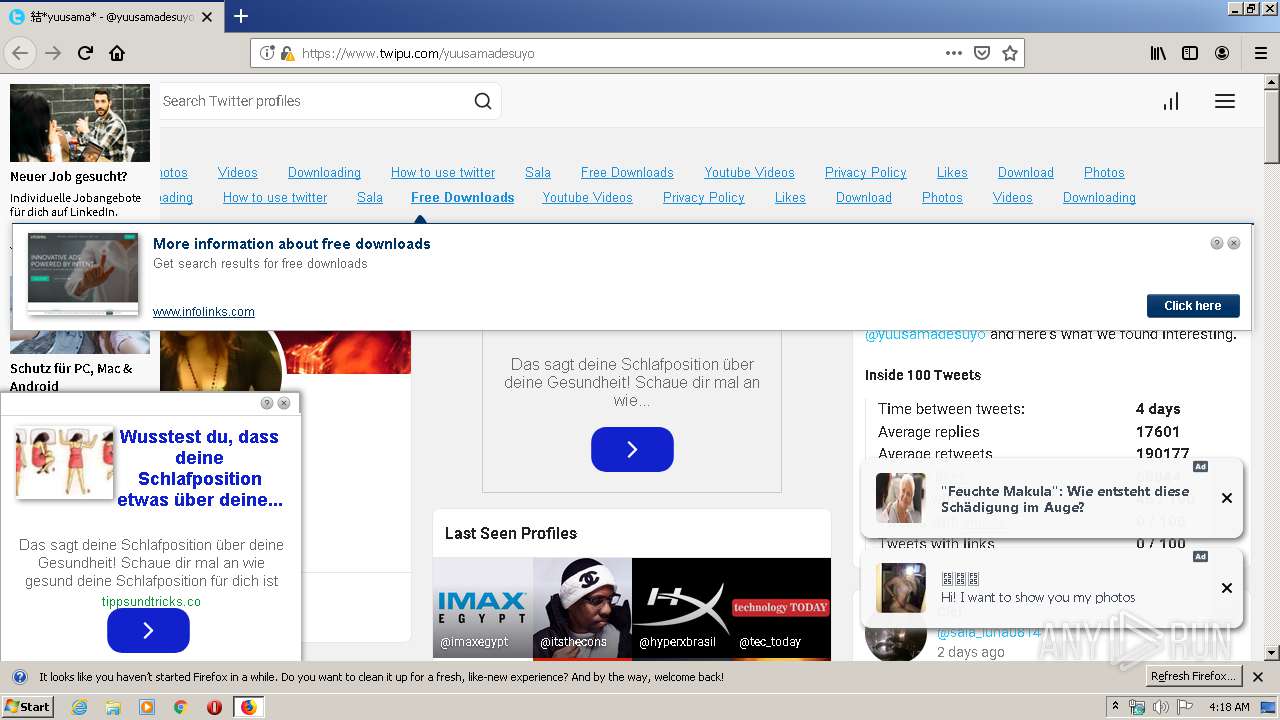Go back to previous page
Image resolution: width=1280 pixels, height=720 pixels.
pyautogui.click(x=20, y=53)
